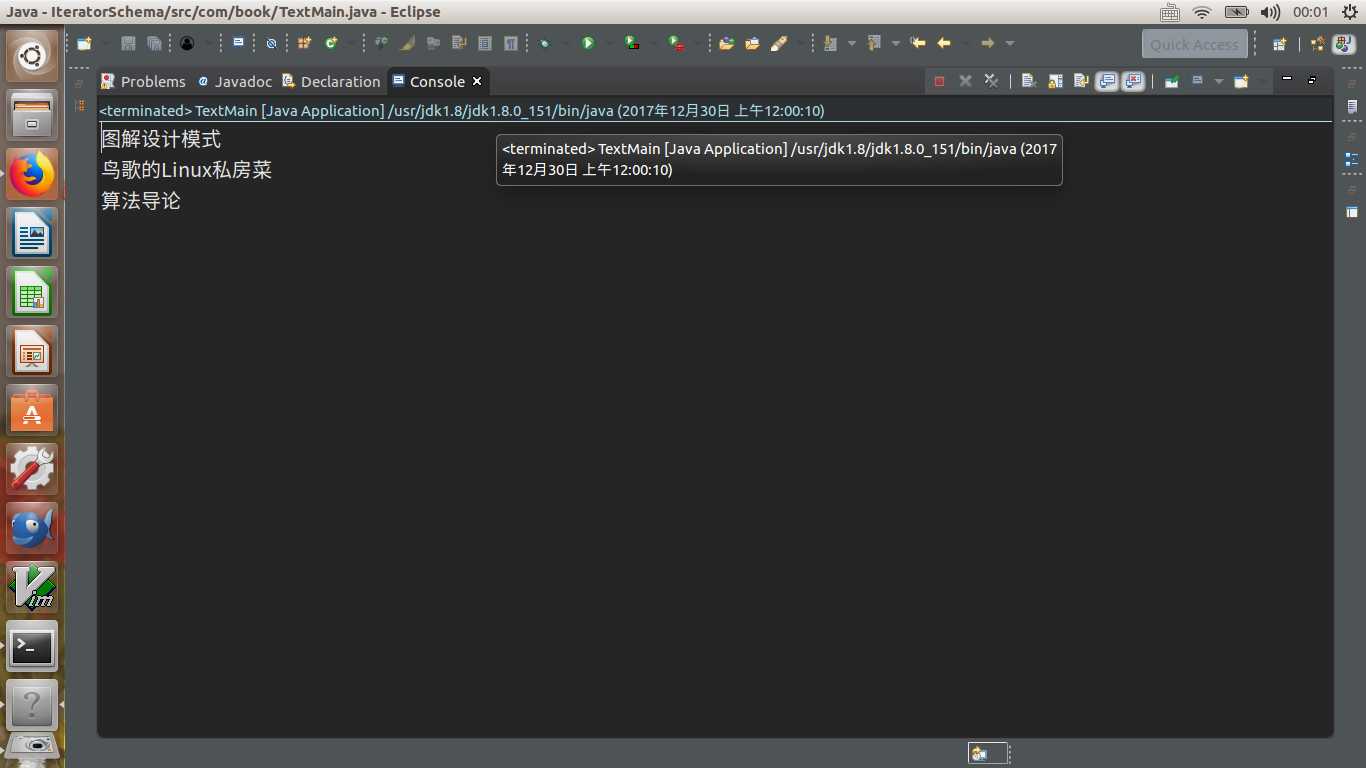Minimize the Console view panel
Screen dimensions: 1366x768
click(x=1287, y=78)
